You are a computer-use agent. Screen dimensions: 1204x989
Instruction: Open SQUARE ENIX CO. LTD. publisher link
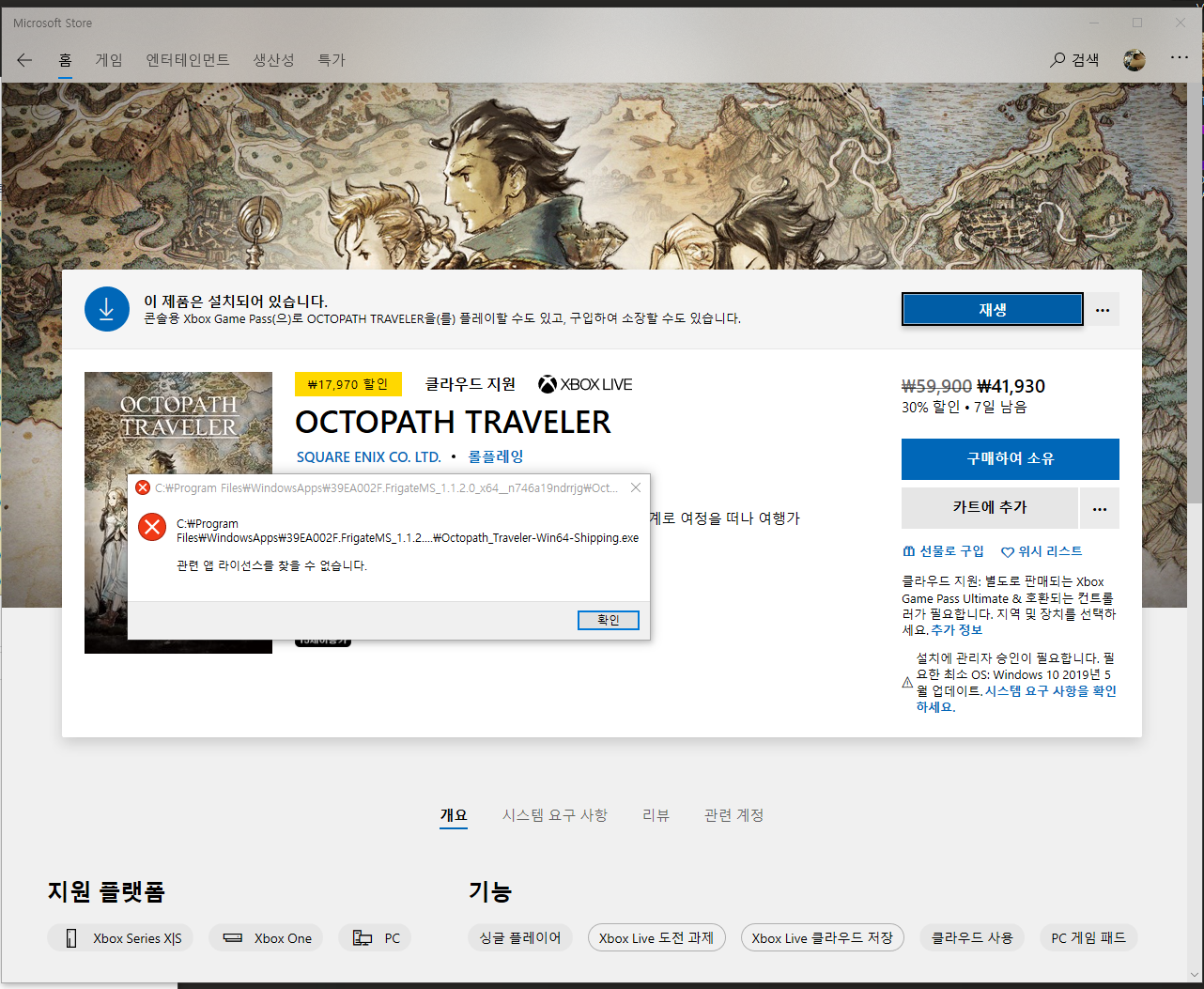pyautogui.click(x=368, y=457)
